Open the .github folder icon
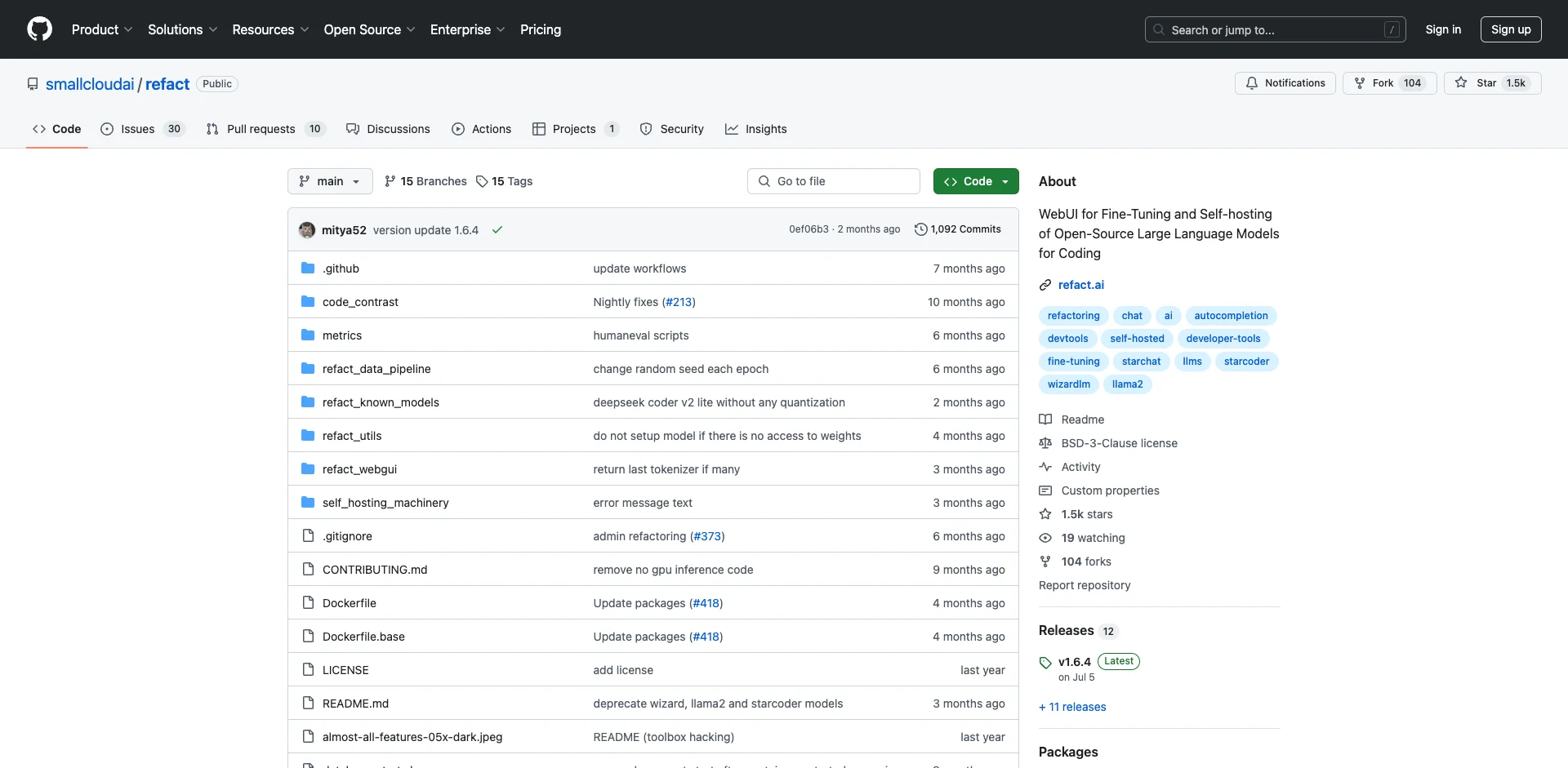Screen dimensions: 1568x768 [308, 269]
